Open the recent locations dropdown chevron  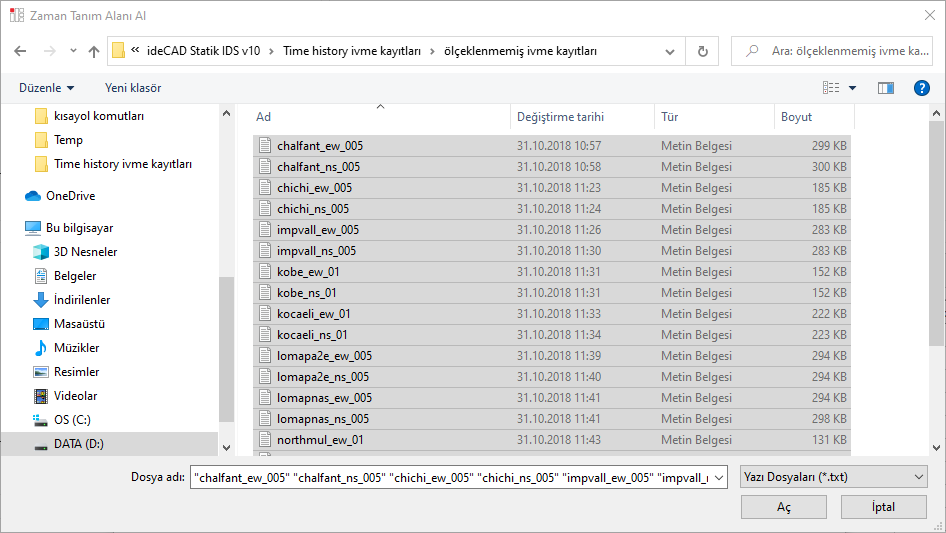pos(73,51)
